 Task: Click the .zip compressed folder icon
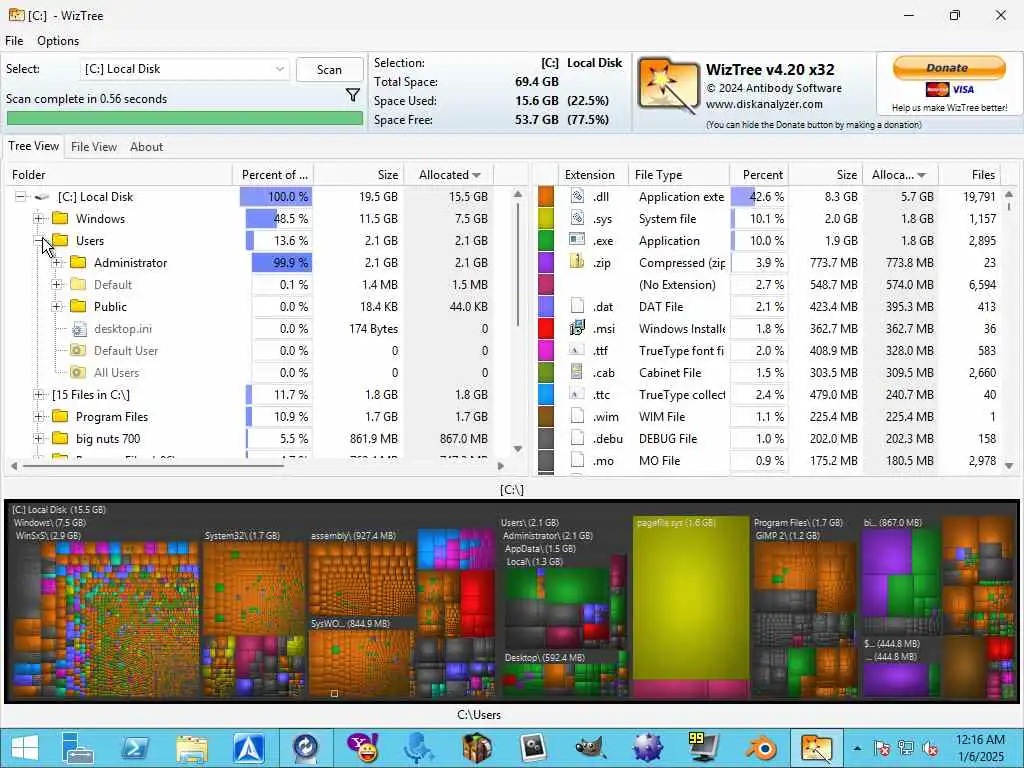pyautogui.click(x=577, y=262)
